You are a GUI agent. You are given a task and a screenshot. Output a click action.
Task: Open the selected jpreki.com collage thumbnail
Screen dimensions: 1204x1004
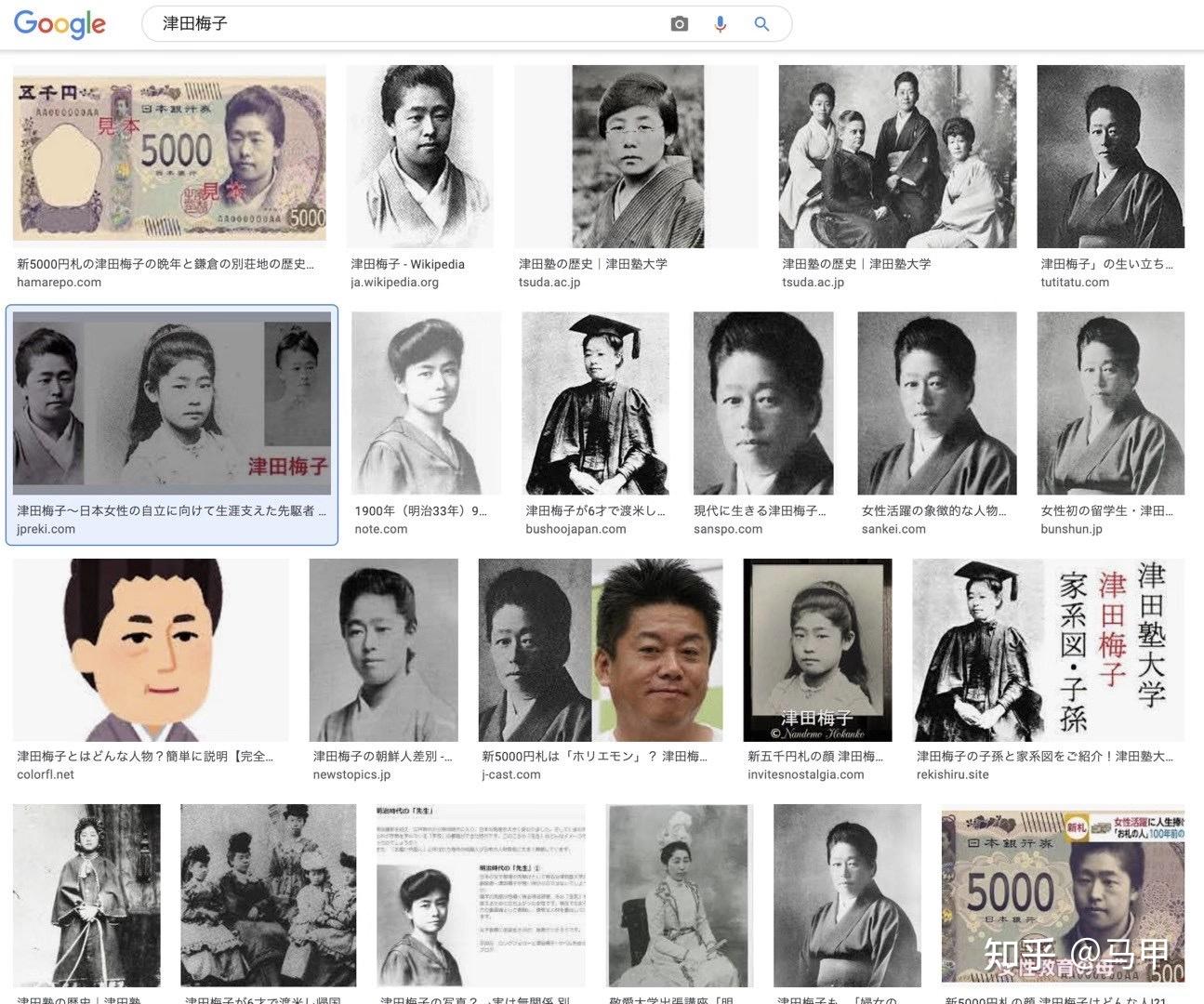click(172, 403)
